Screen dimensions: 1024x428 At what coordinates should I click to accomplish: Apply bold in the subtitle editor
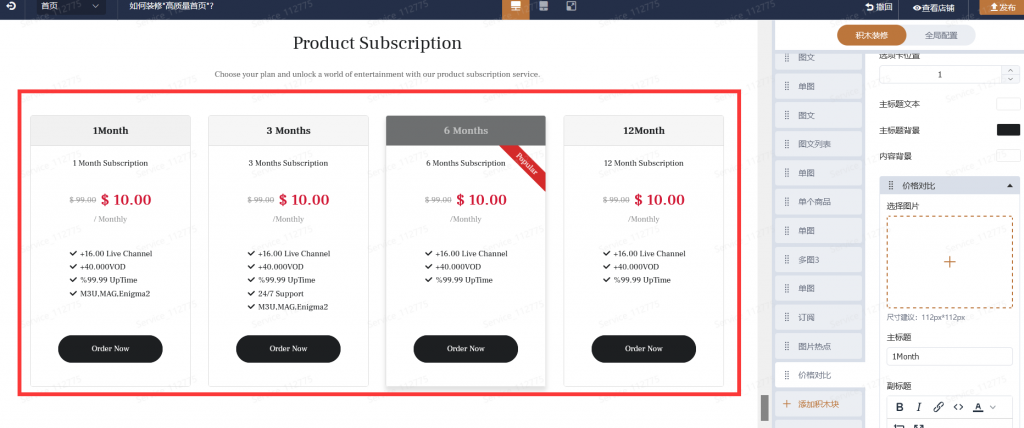pos(899,407)
